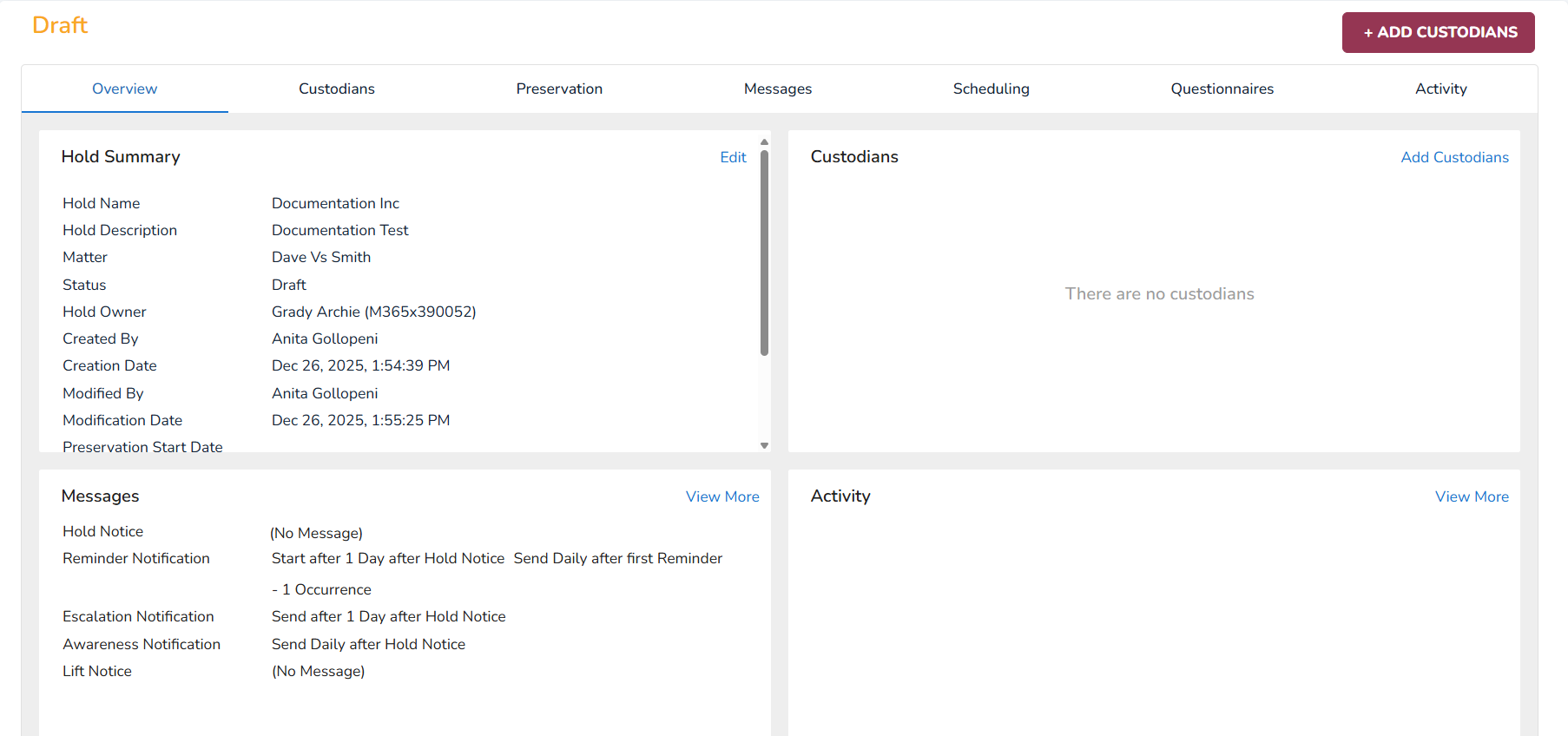Go to the Preservation tab
The width and height of the screenshot is (1568, 736).
coord(558,89)
